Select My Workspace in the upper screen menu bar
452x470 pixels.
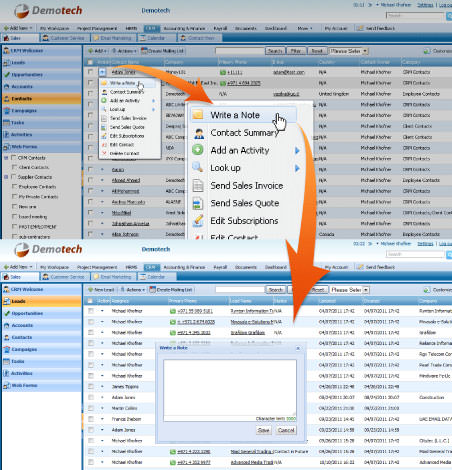[54, 28]
